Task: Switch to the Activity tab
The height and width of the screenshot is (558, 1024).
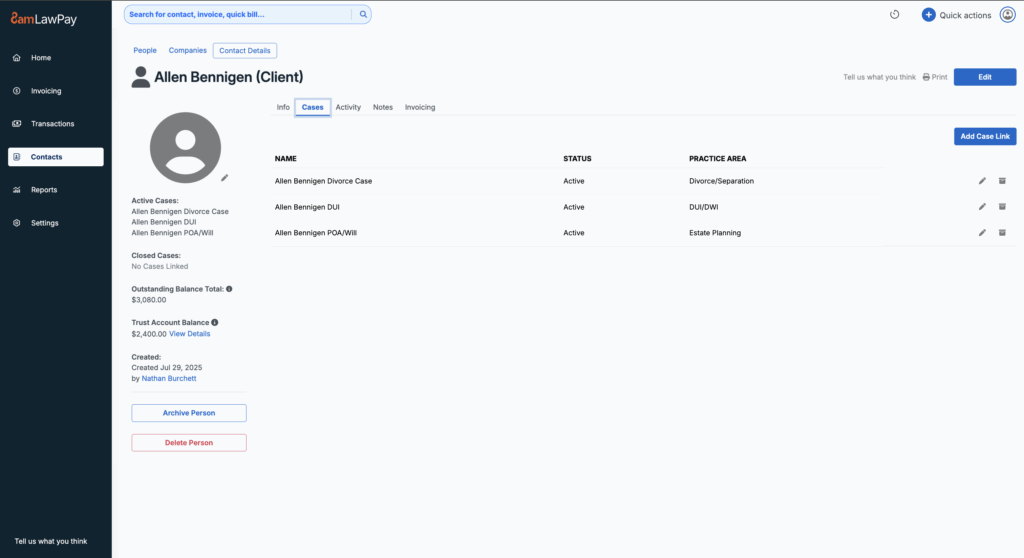Action: pyautogui.click(x=348, y=107)
